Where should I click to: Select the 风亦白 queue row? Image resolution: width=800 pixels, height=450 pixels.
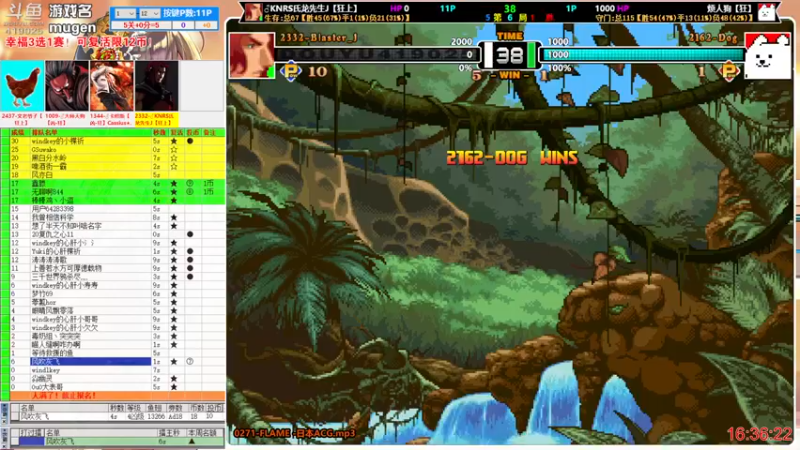(x=117, y=174)
